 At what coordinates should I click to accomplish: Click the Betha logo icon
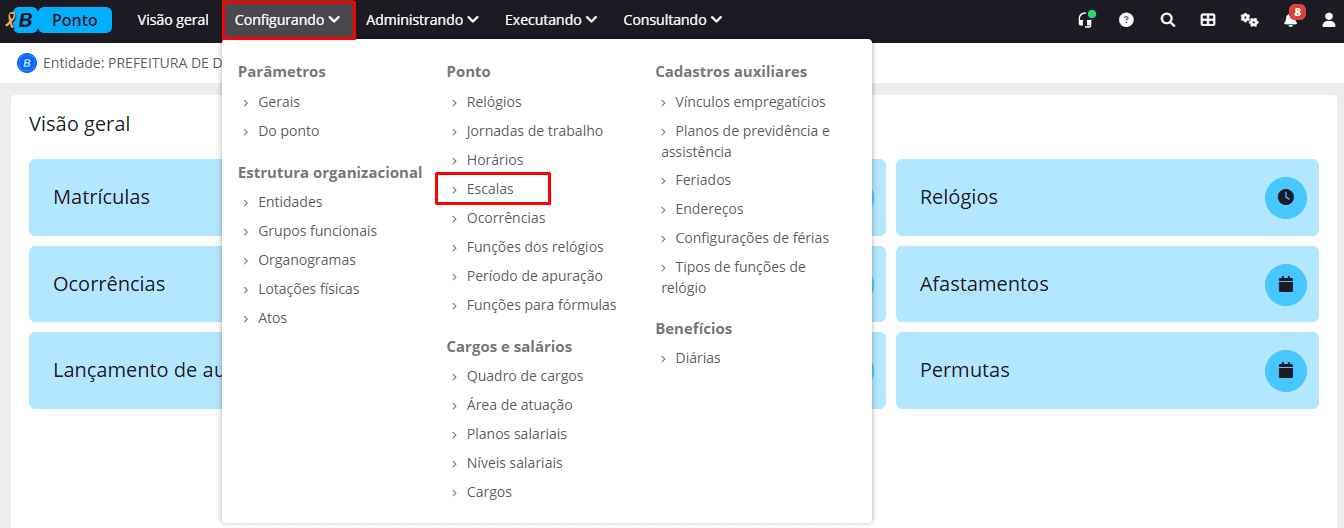click(x=20, y=20)
